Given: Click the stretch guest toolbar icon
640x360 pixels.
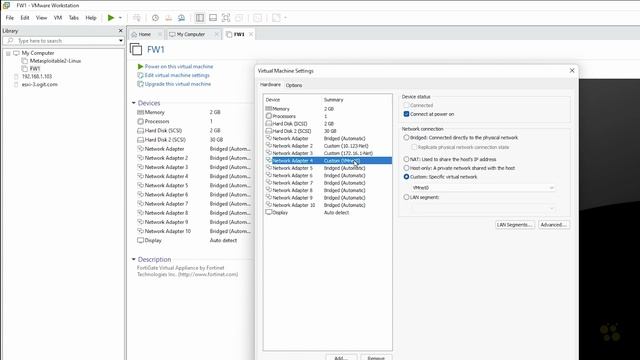Looking at the screenshot, I should (x=276, y=18).
